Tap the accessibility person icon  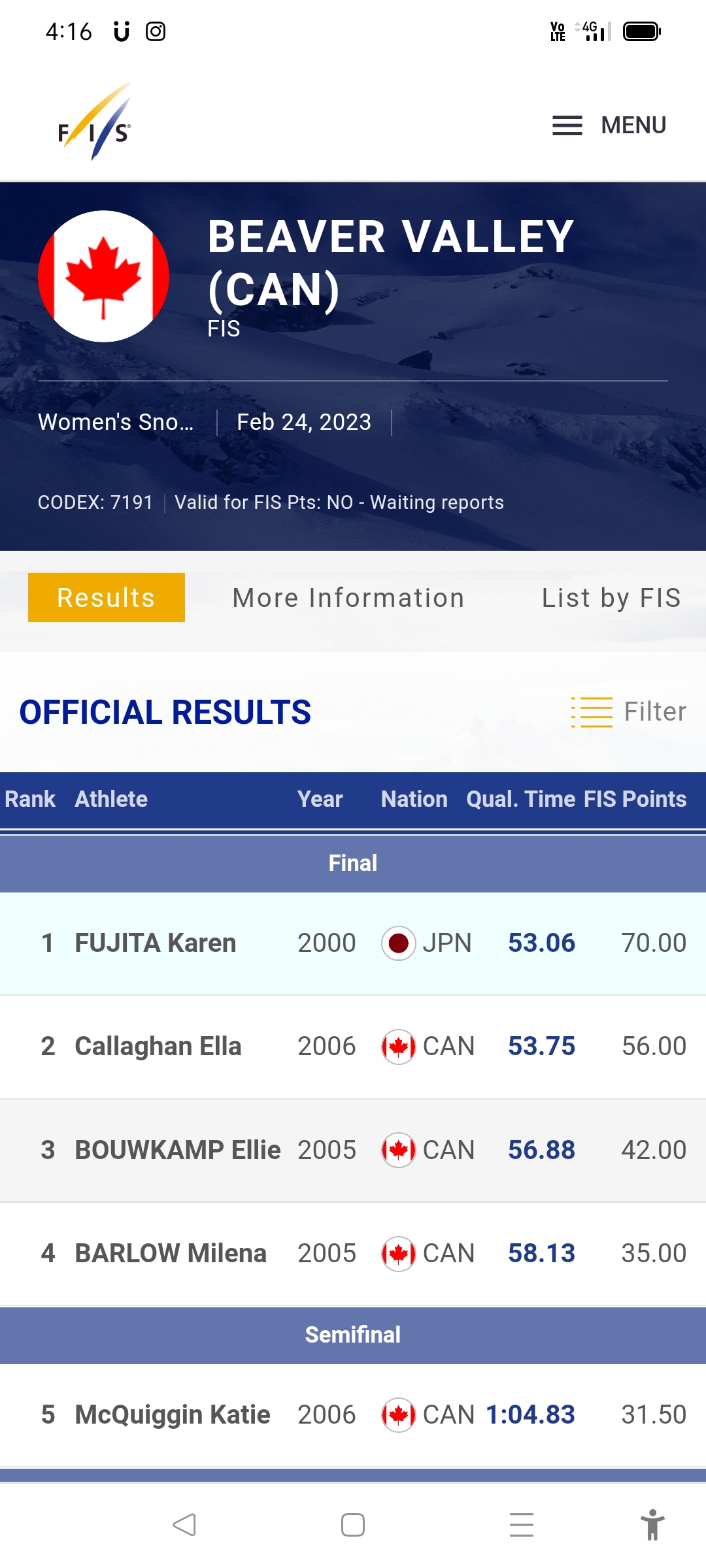(652, 1525)
